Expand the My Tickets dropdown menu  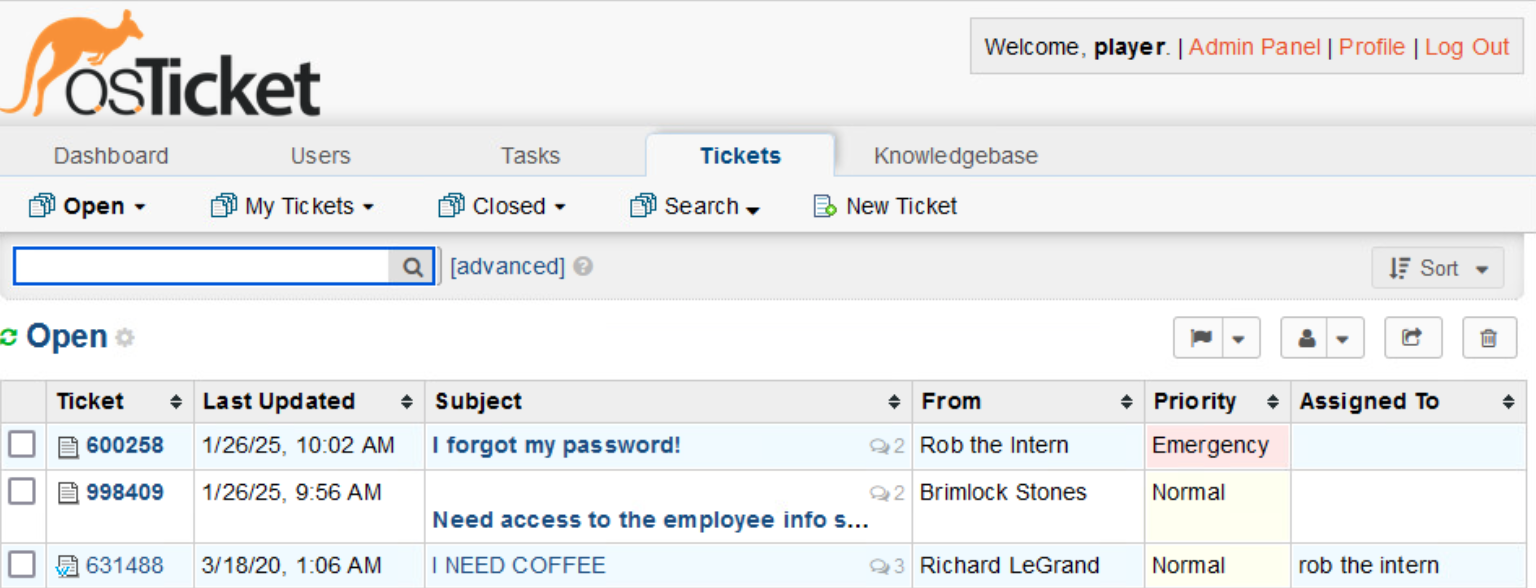point(292,207)
